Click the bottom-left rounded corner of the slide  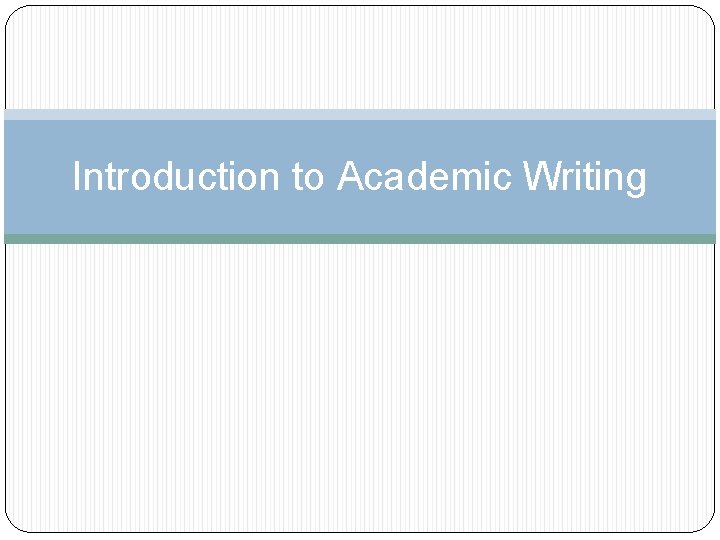(14, 524)
